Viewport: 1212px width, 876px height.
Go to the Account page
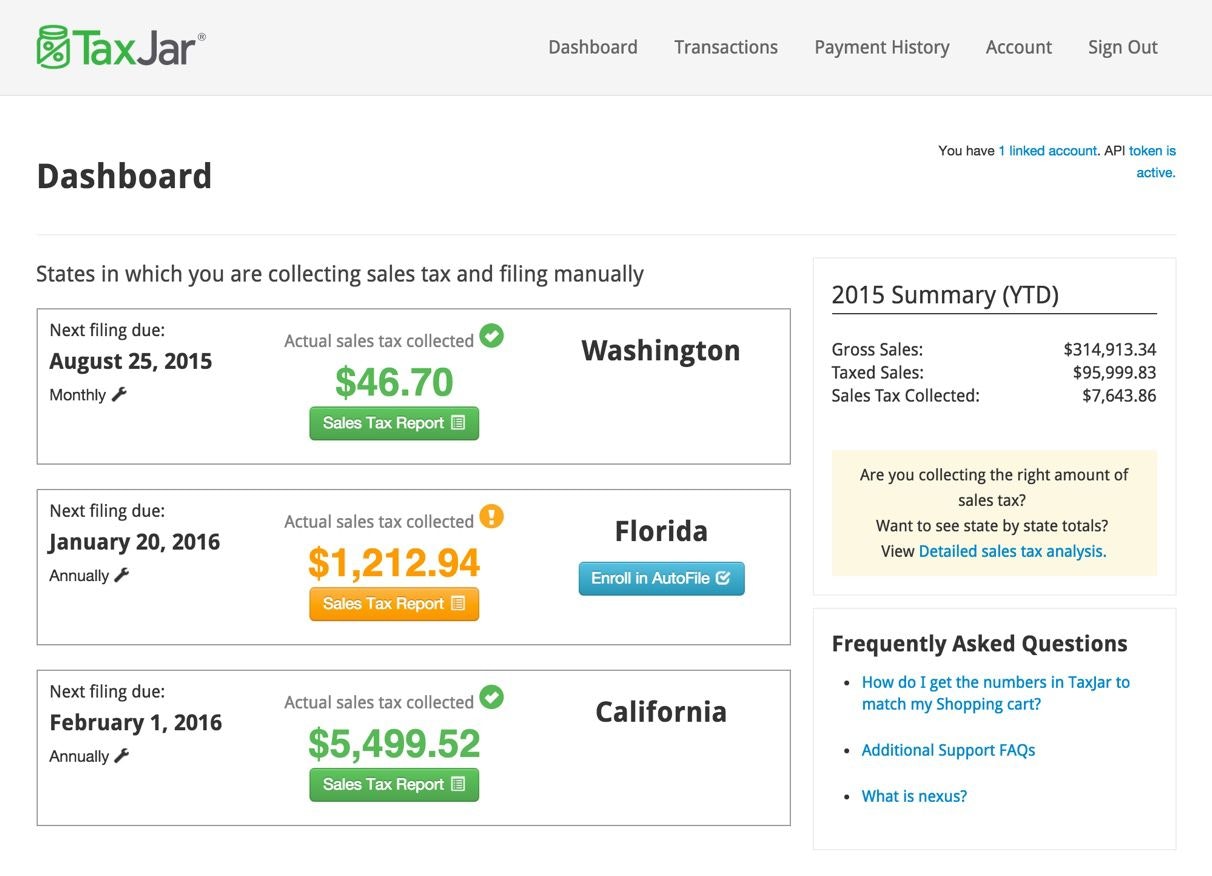coord(1018,47)
